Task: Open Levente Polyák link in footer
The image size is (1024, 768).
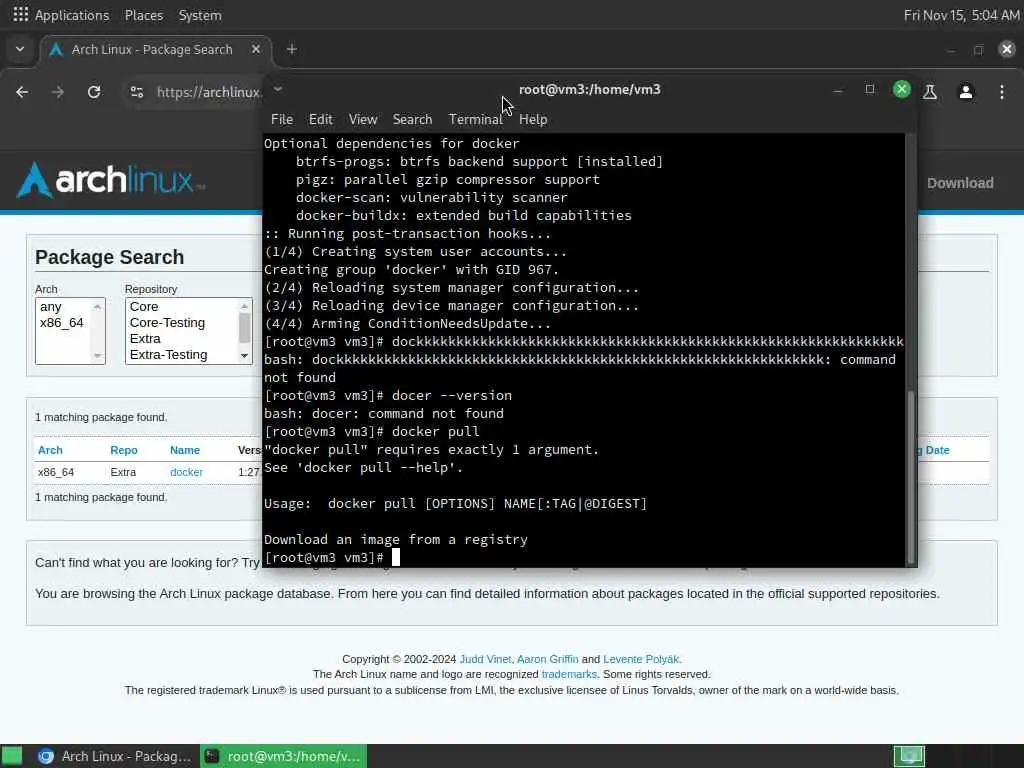Action: 641,659
